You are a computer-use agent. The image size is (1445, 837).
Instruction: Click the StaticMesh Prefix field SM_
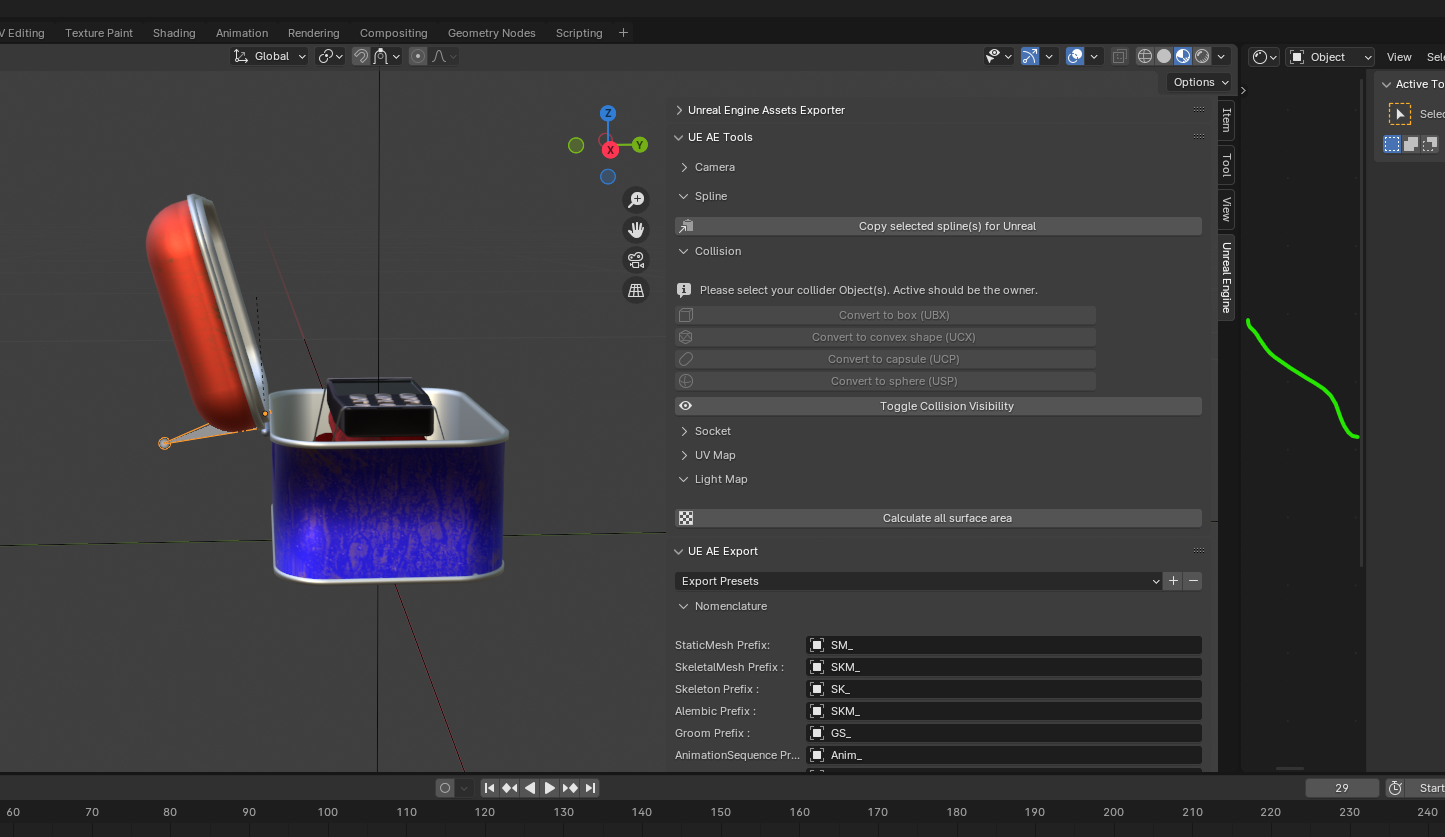1003,645
